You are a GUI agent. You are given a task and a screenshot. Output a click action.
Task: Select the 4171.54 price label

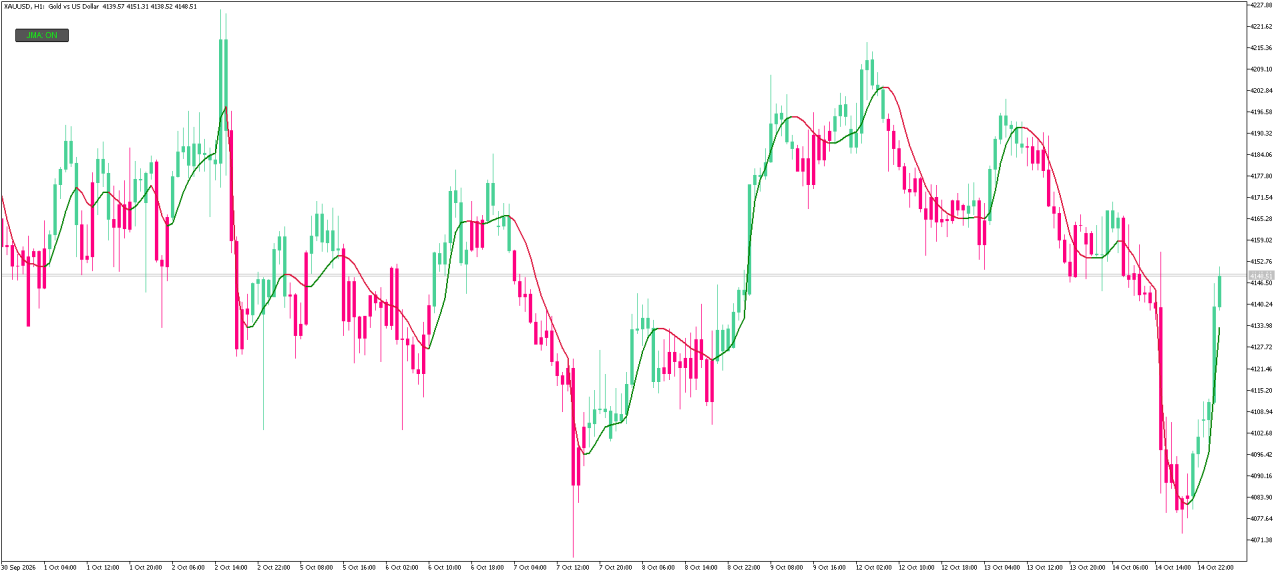(x=1260, y=197)
